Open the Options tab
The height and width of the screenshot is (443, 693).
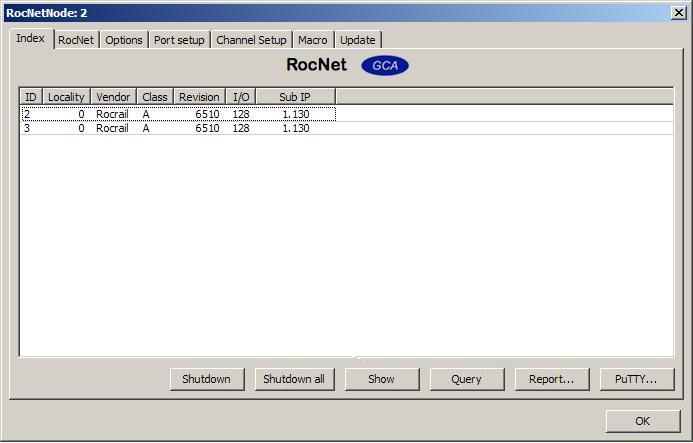point(124,40)
